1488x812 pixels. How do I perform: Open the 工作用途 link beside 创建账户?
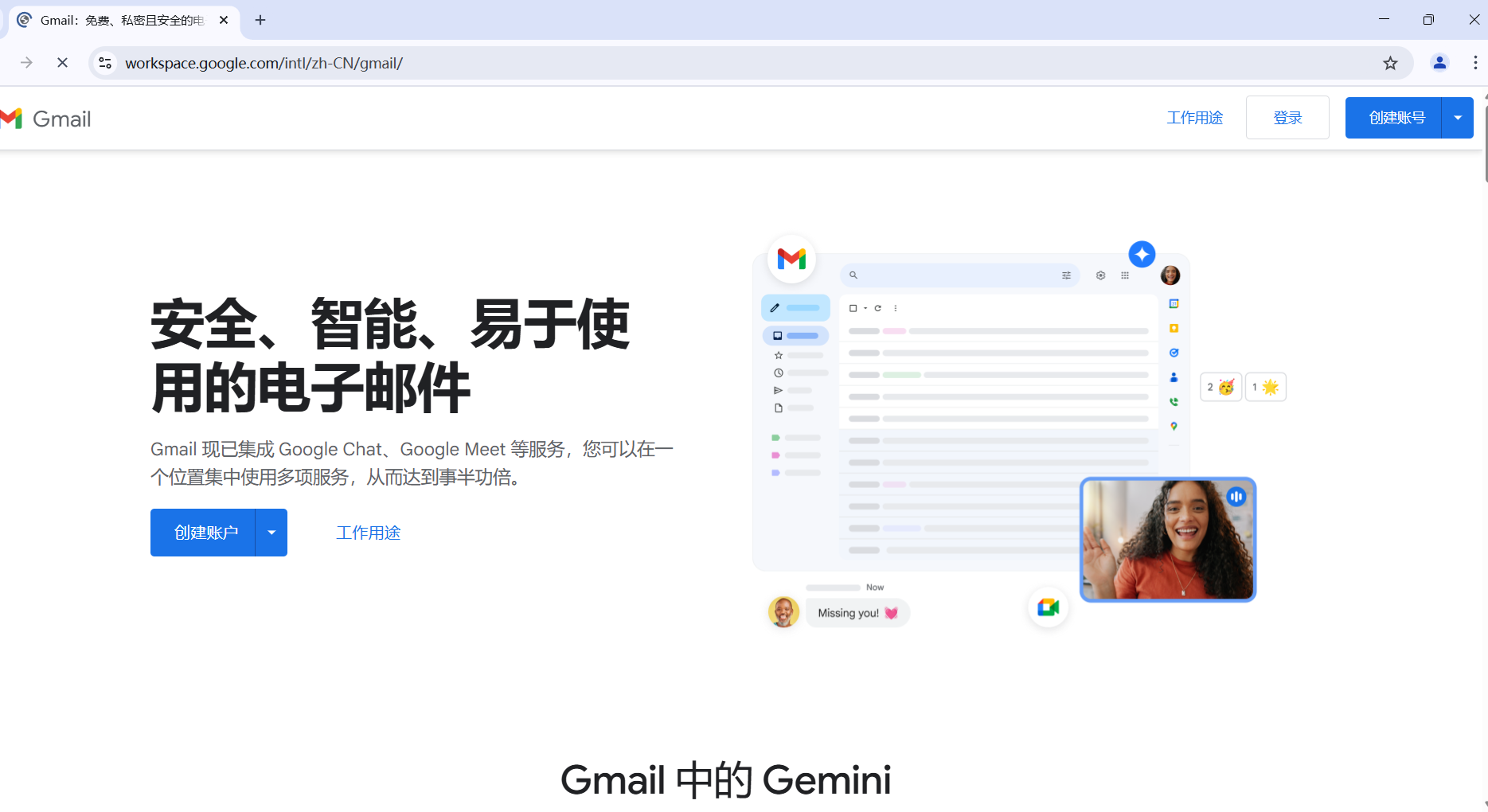pos(368,533)
